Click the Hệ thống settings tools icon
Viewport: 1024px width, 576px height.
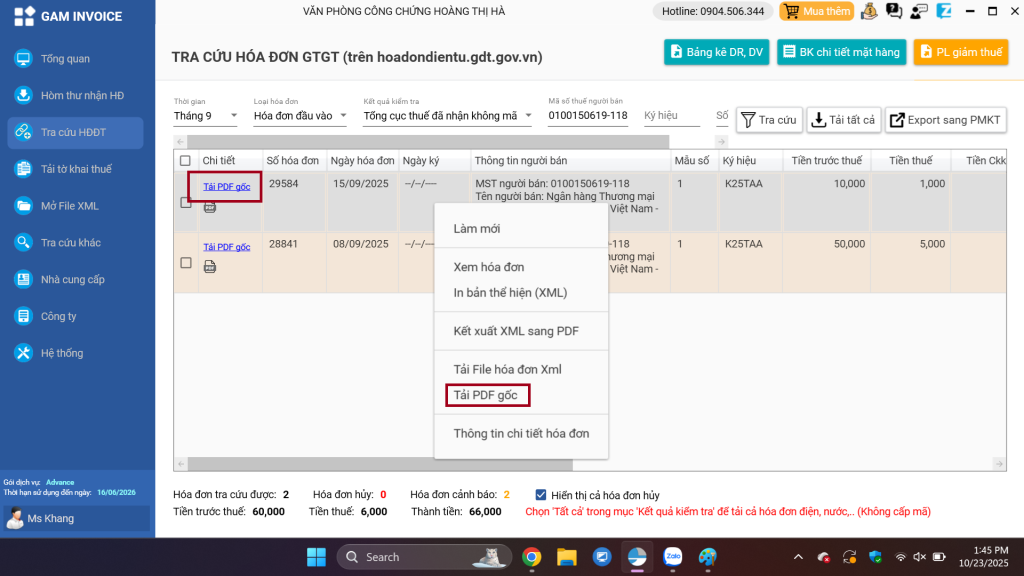pos(23,353)
